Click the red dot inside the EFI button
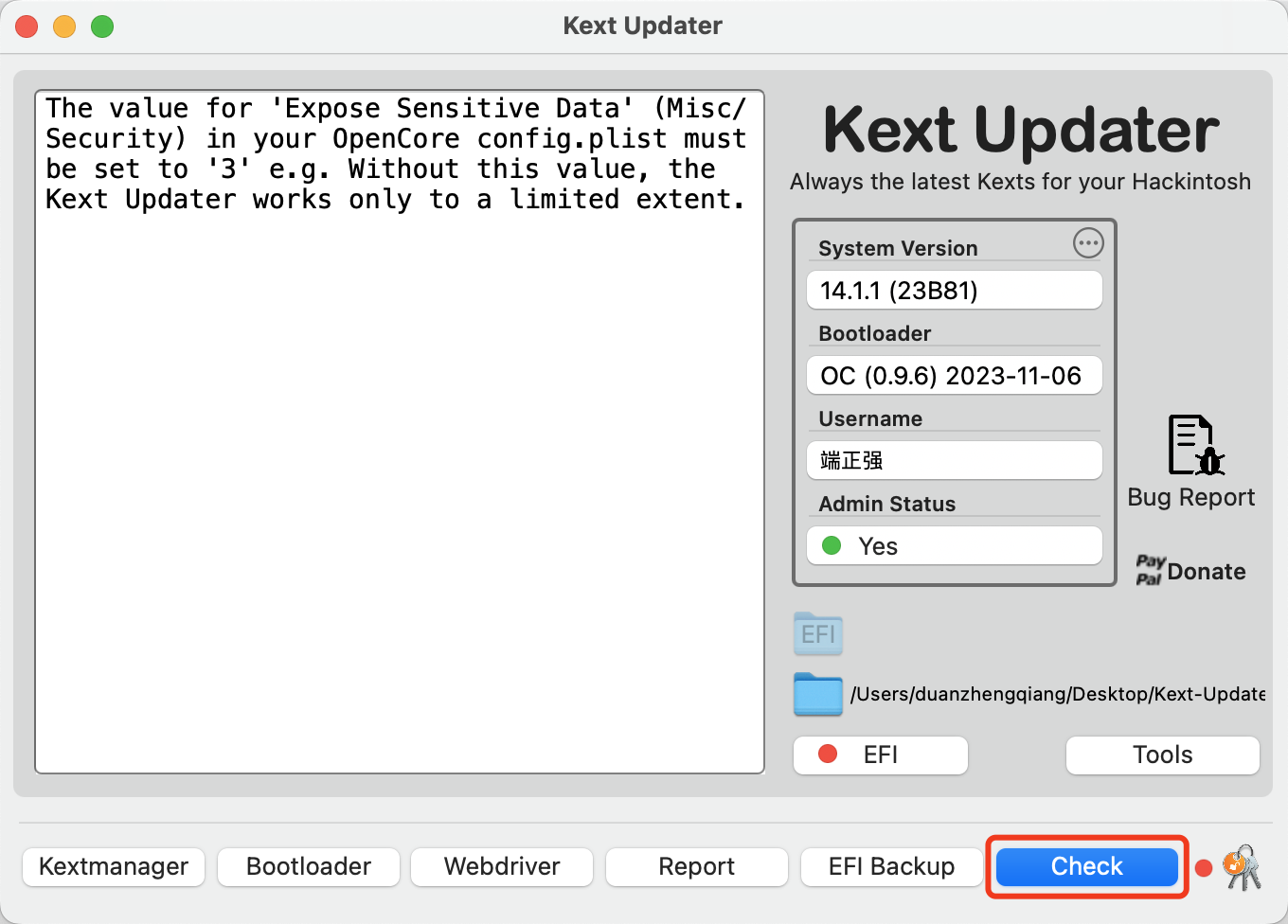This screenshot has height=924, width=1288. click(829, 755)
